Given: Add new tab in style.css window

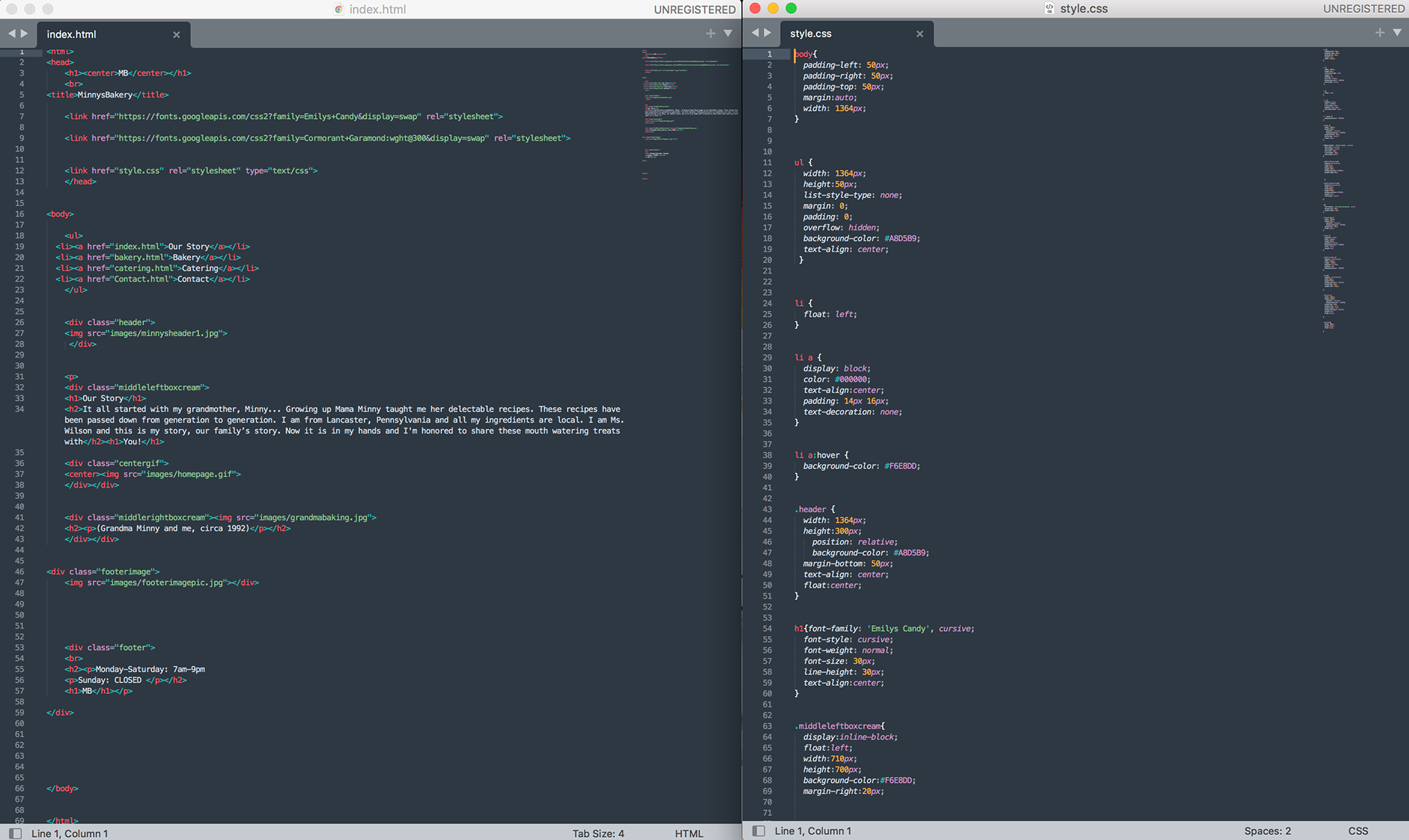Looking at the screenshot, I should pyautogui.click(x=1380, y=33).
